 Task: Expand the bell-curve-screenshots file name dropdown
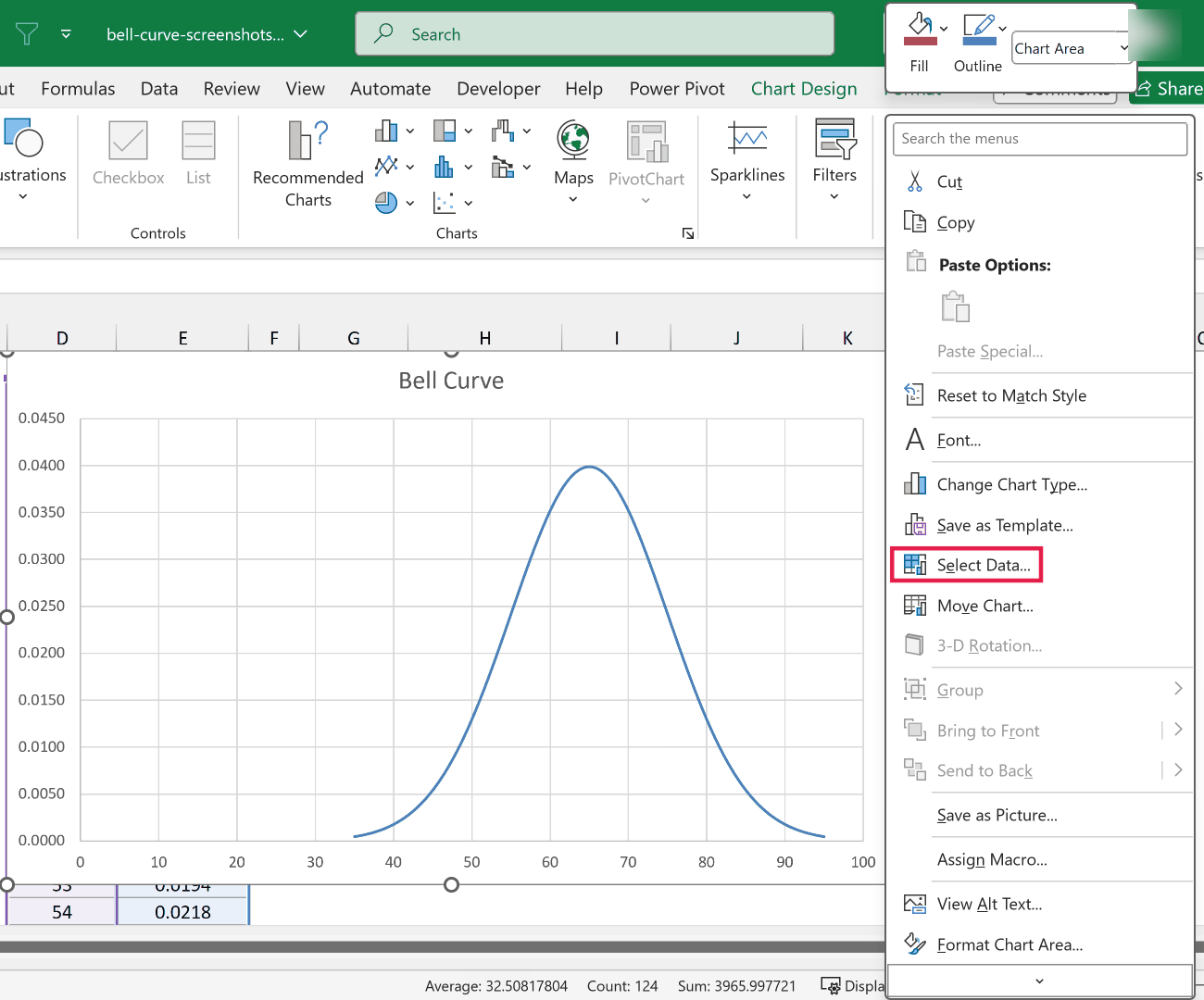pyautogui.click(x=300, y=34)
